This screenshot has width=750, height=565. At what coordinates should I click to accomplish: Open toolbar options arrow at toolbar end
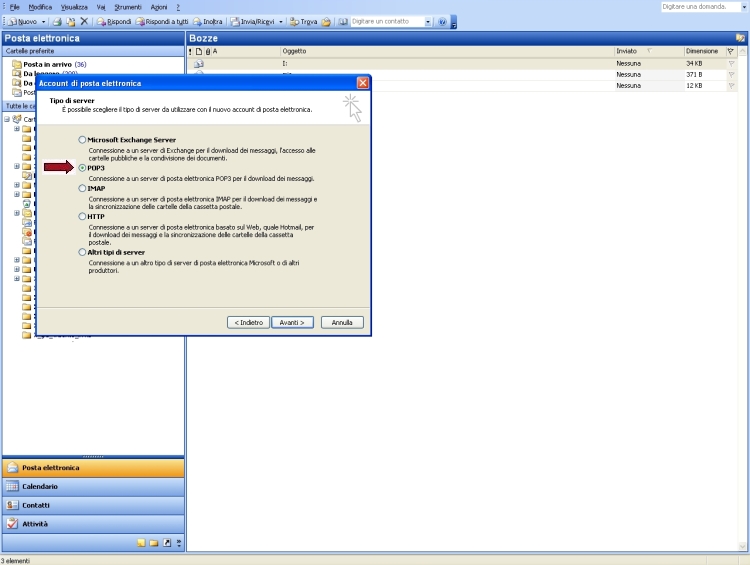coord(454,22)
